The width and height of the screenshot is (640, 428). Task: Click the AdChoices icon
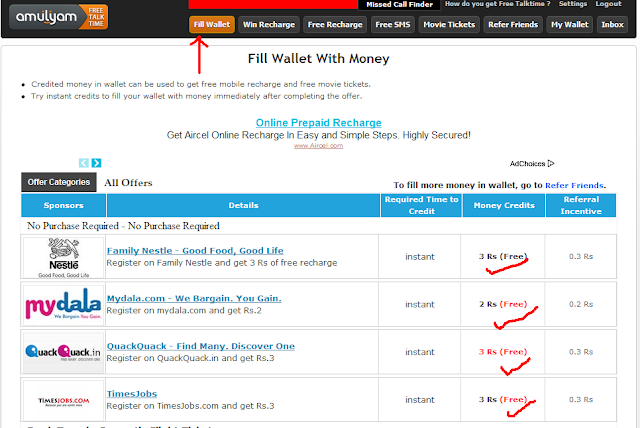point(551,164)
